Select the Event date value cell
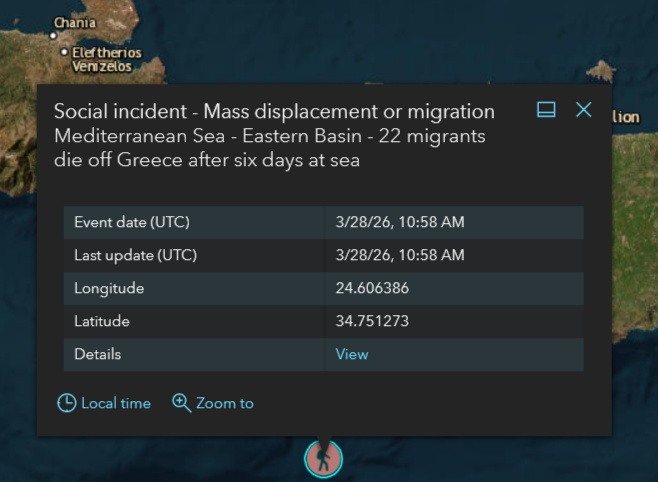This screenshot has width=658, height=482. click(400, 222)
